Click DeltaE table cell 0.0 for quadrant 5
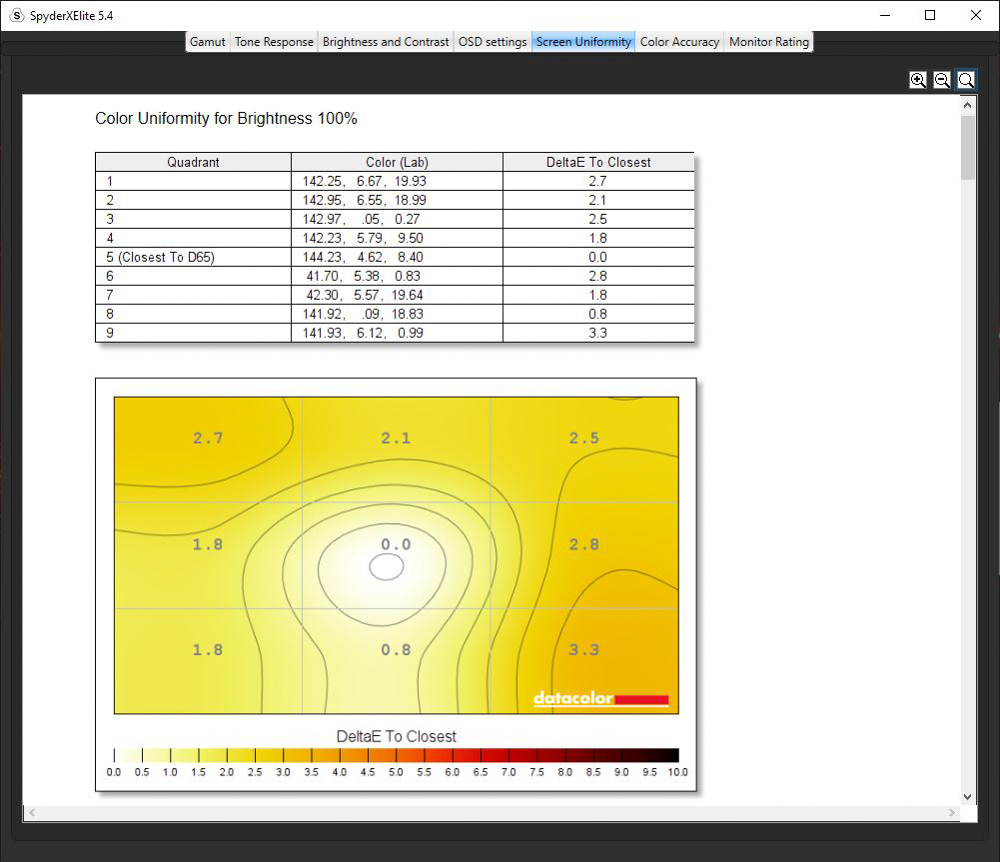 click(598, 257)
